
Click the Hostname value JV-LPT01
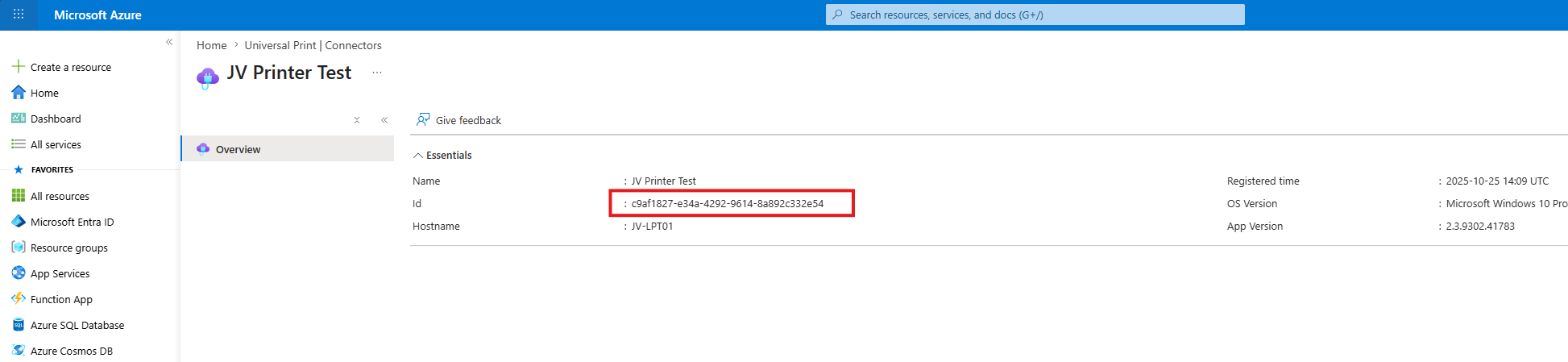click(652, 226)
